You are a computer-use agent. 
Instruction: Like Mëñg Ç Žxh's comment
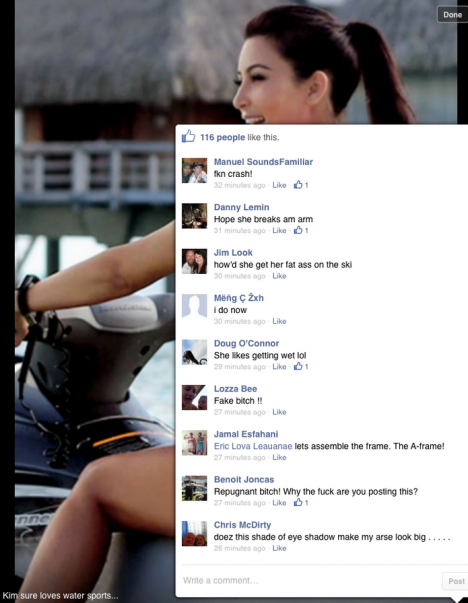click(279, 321)
